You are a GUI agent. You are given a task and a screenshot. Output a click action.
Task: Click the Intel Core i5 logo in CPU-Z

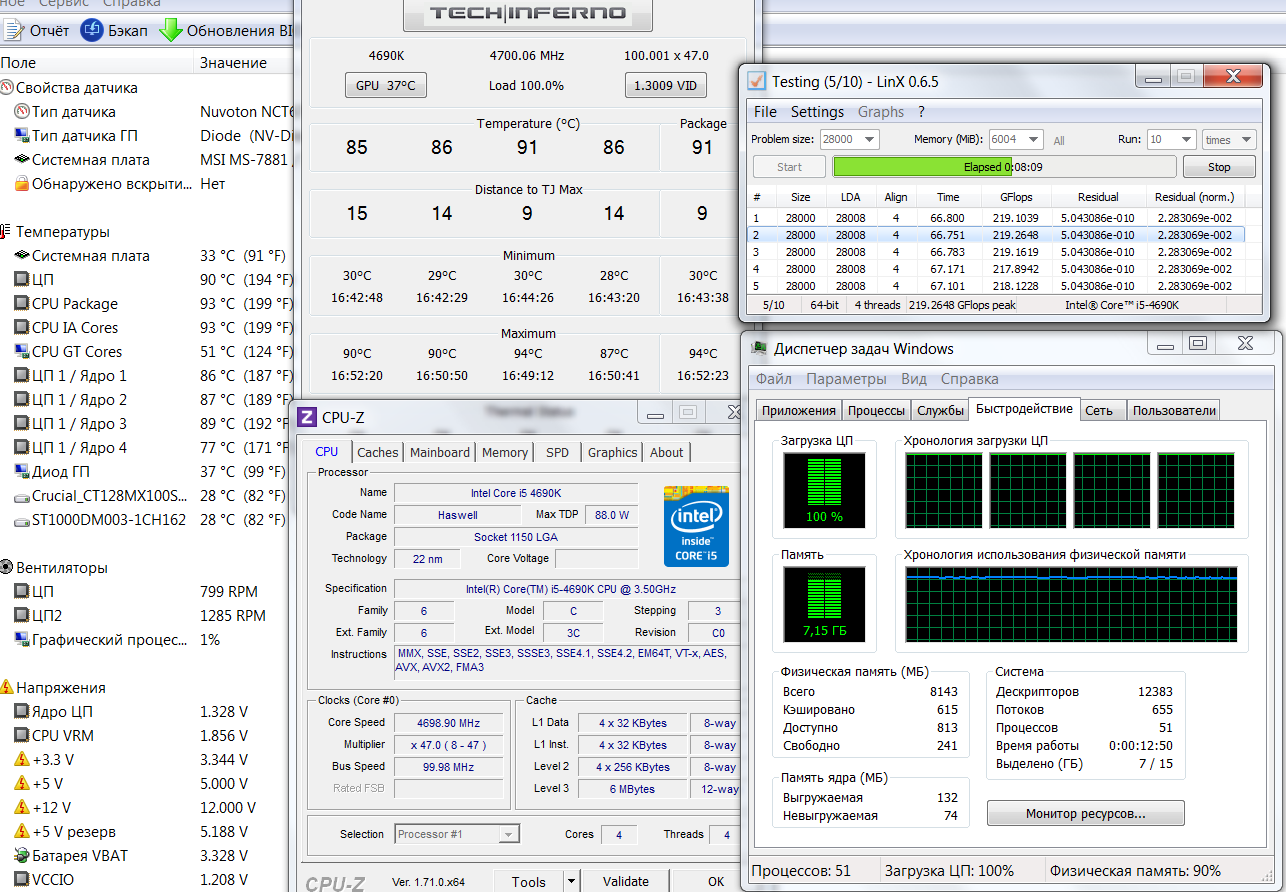696,526
